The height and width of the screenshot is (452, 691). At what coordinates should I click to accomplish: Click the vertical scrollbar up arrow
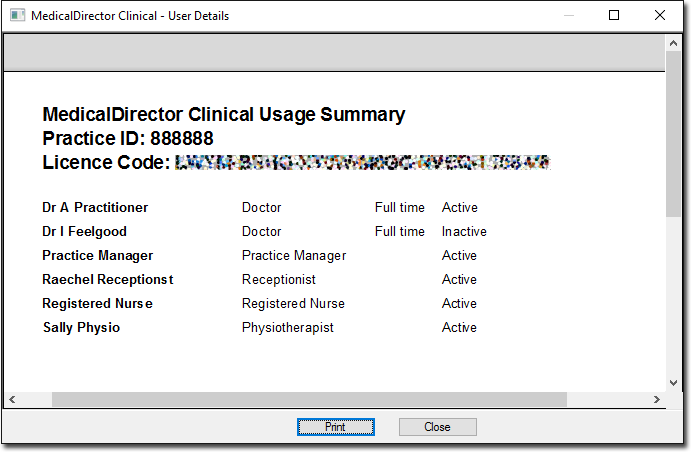(673, 43)
